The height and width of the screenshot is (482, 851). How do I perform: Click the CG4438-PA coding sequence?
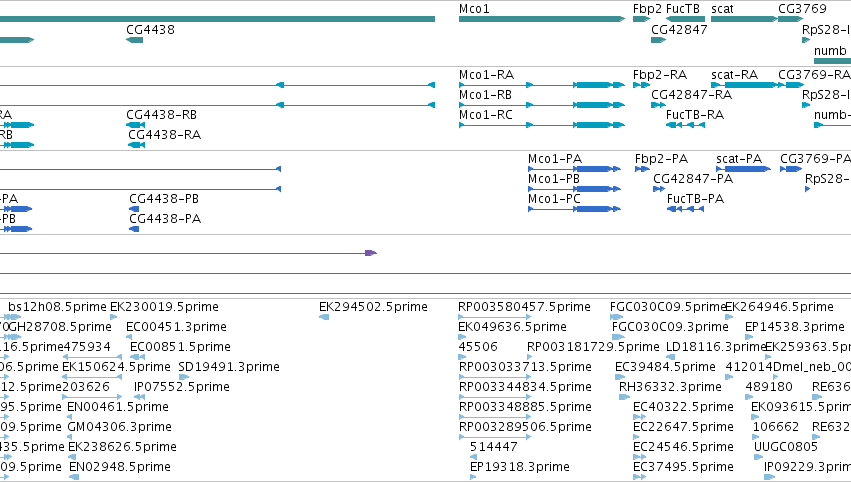(134, 229)
